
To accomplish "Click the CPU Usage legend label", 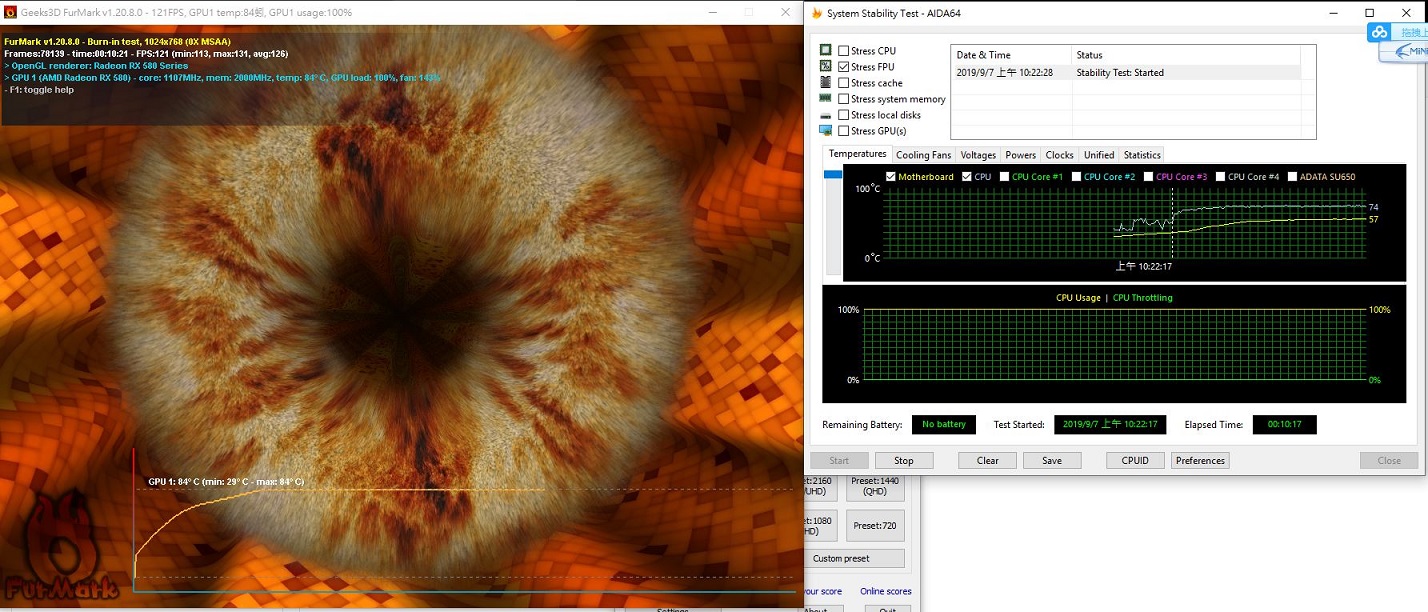I will tap(1078, 298).
